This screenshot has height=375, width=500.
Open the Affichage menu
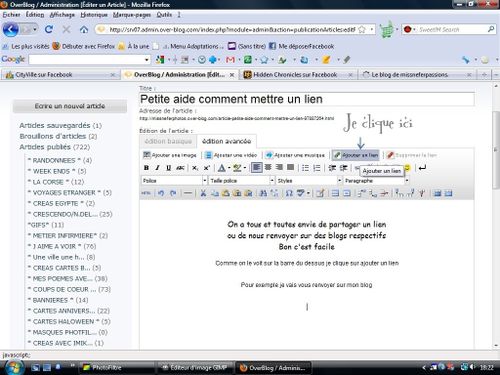[62, 15]
